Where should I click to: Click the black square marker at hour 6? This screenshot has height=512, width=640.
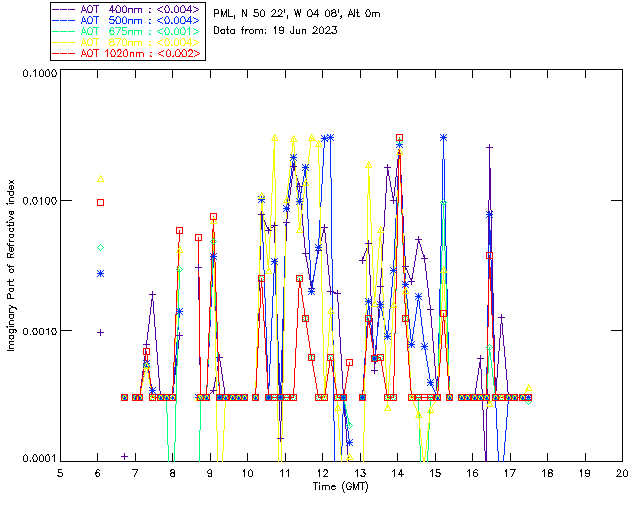(x=100, y=202)
